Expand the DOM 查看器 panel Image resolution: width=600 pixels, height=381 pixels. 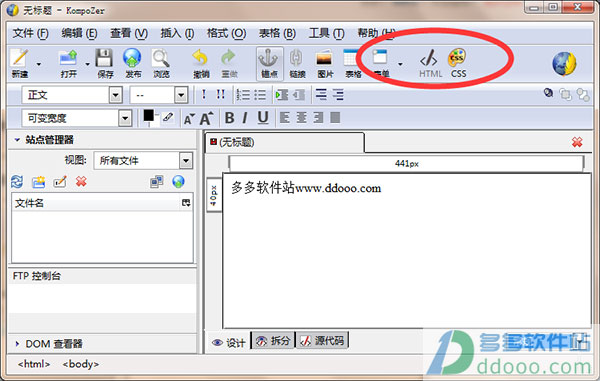(x=17, y=344)
